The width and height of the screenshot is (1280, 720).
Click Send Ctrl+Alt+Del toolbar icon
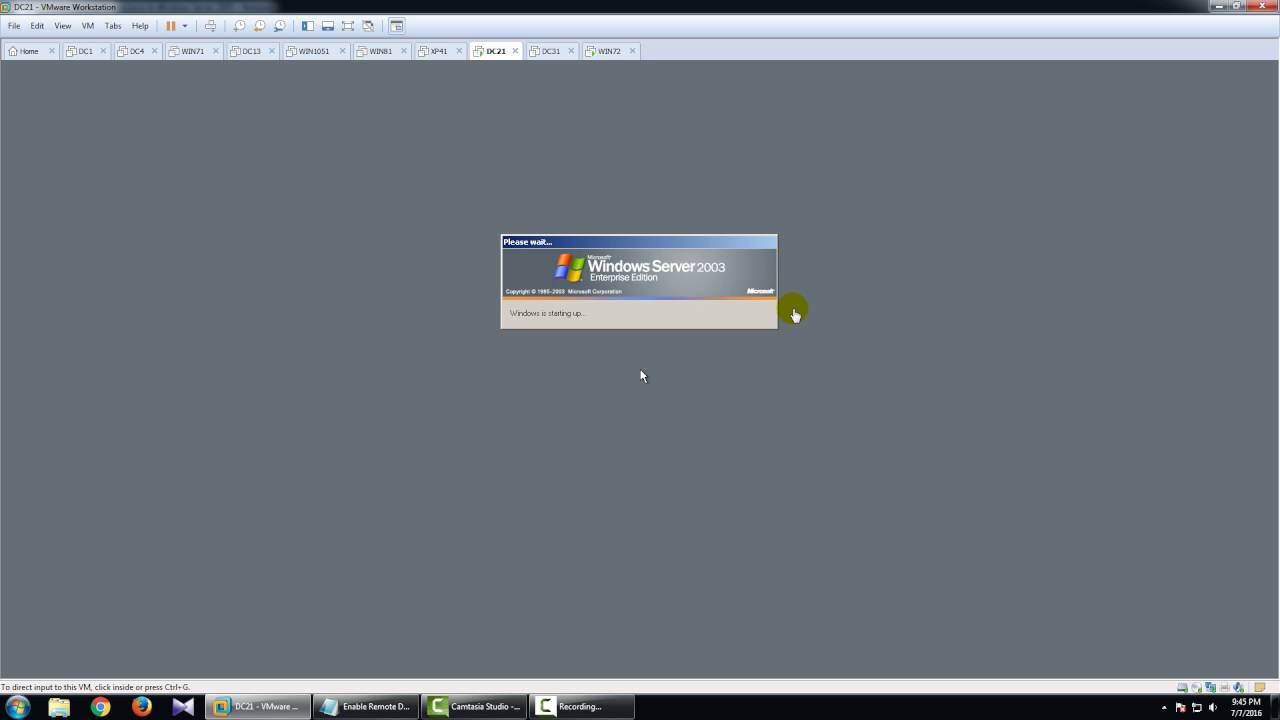coord(210,26)
